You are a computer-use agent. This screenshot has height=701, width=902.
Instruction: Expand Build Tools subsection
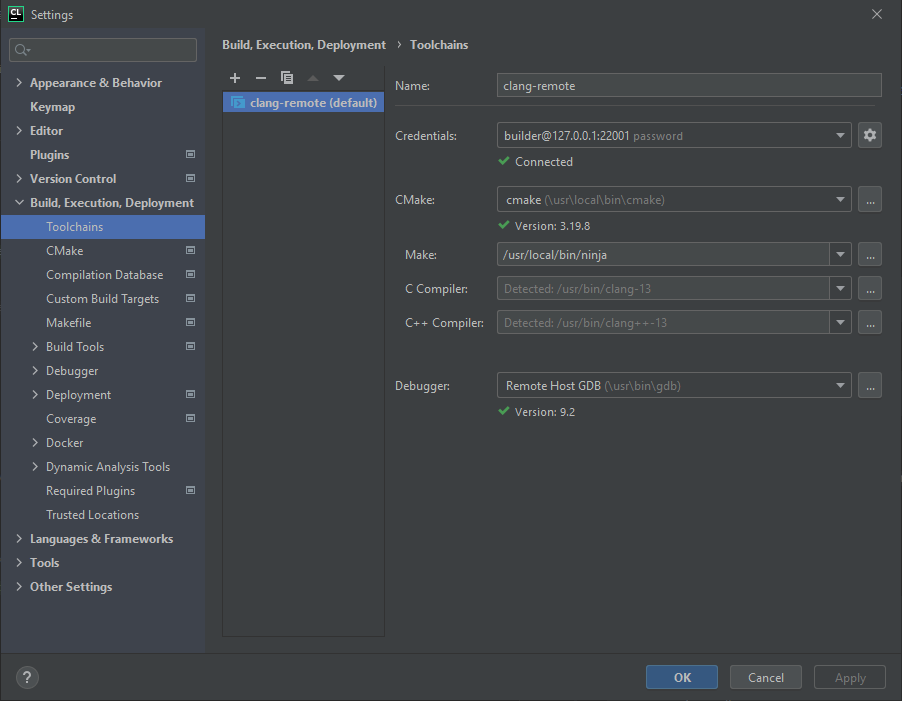(35, 346)
